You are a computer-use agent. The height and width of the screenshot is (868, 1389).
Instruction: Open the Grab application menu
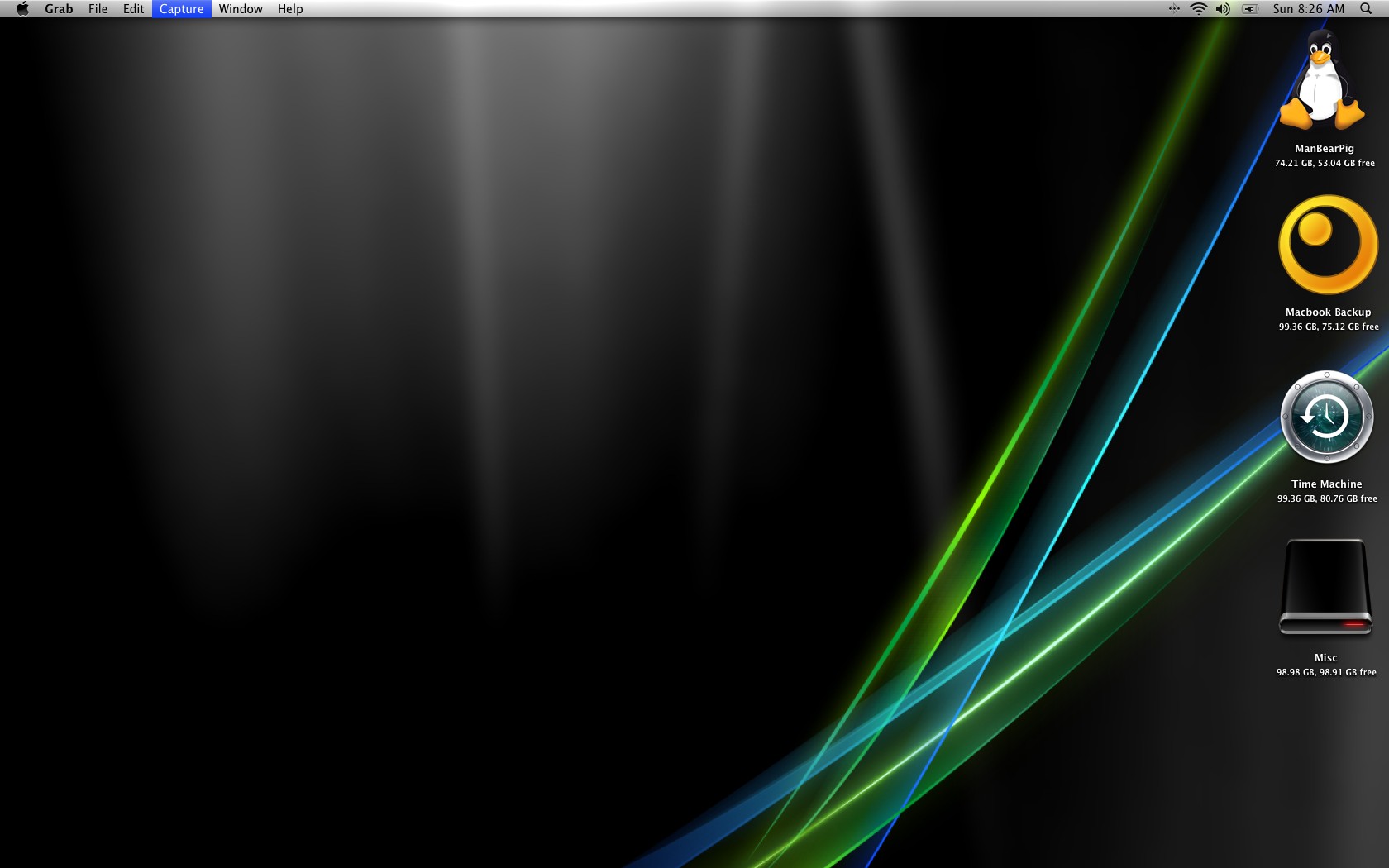click(59, 8)
